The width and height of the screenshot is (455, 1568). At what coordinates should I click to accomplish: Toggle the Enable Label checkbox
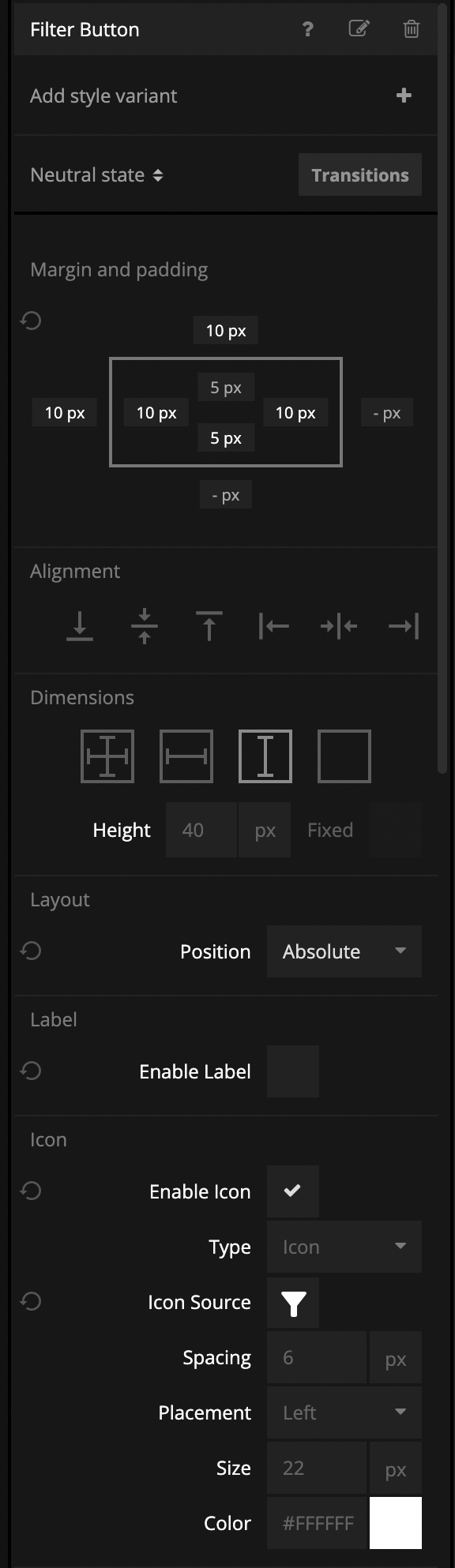pyautogui.click(x=293, y=1071)
